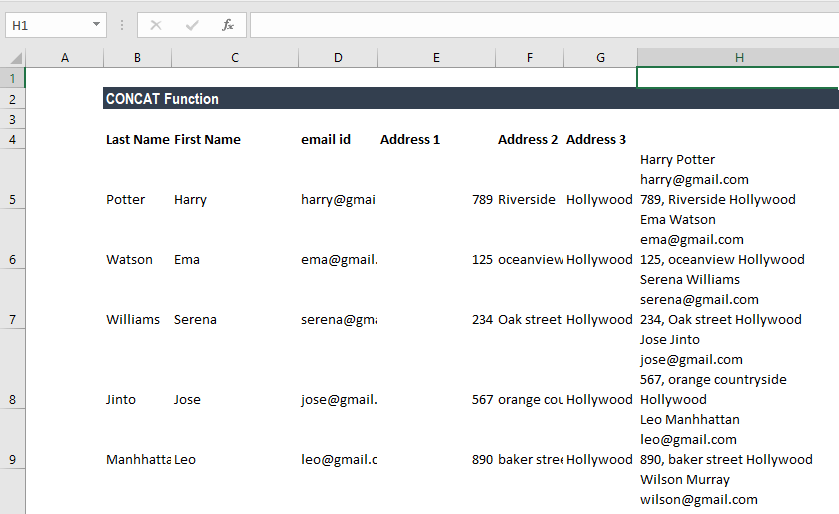The image size is (839, 514).
Task: Select the cell with 567
Action: (437, 370)
